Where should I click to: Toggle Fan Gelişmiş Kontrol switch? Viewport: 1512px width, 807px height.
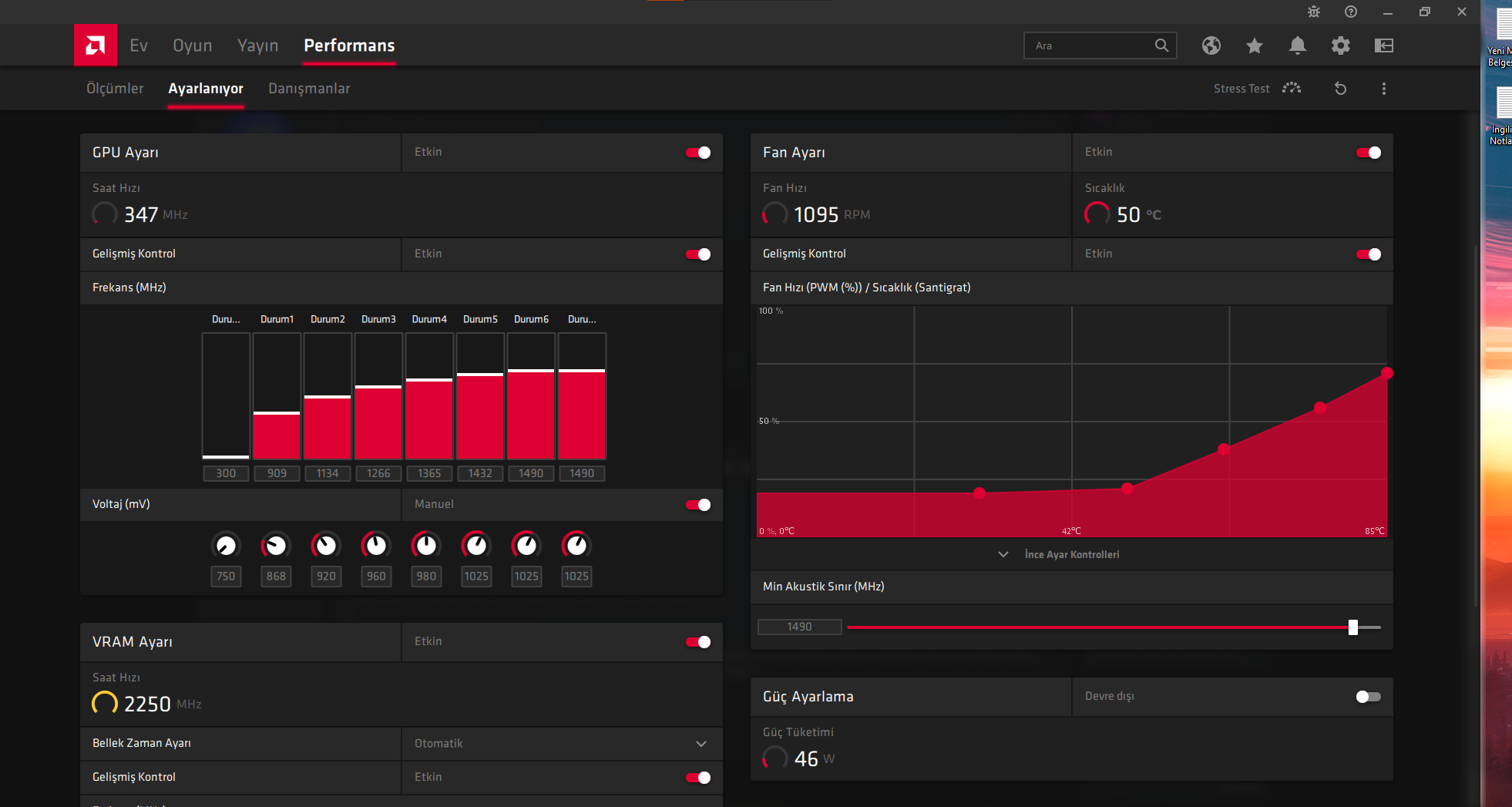coord(1369,254)
